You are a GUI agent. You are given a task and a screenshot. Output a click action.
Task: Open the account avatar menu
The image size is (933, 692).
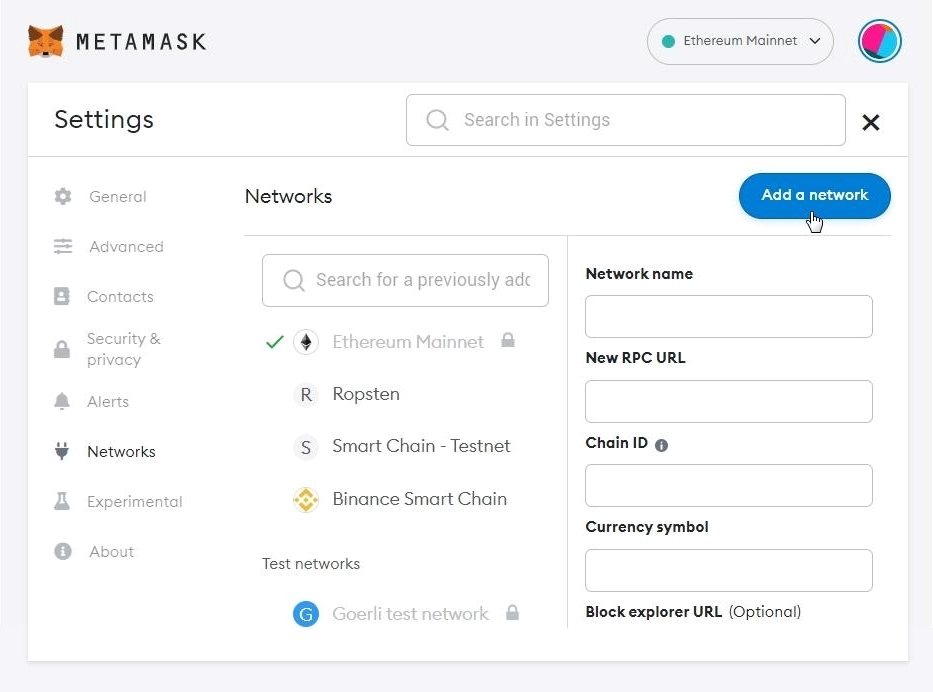click(x=879, y=41)
